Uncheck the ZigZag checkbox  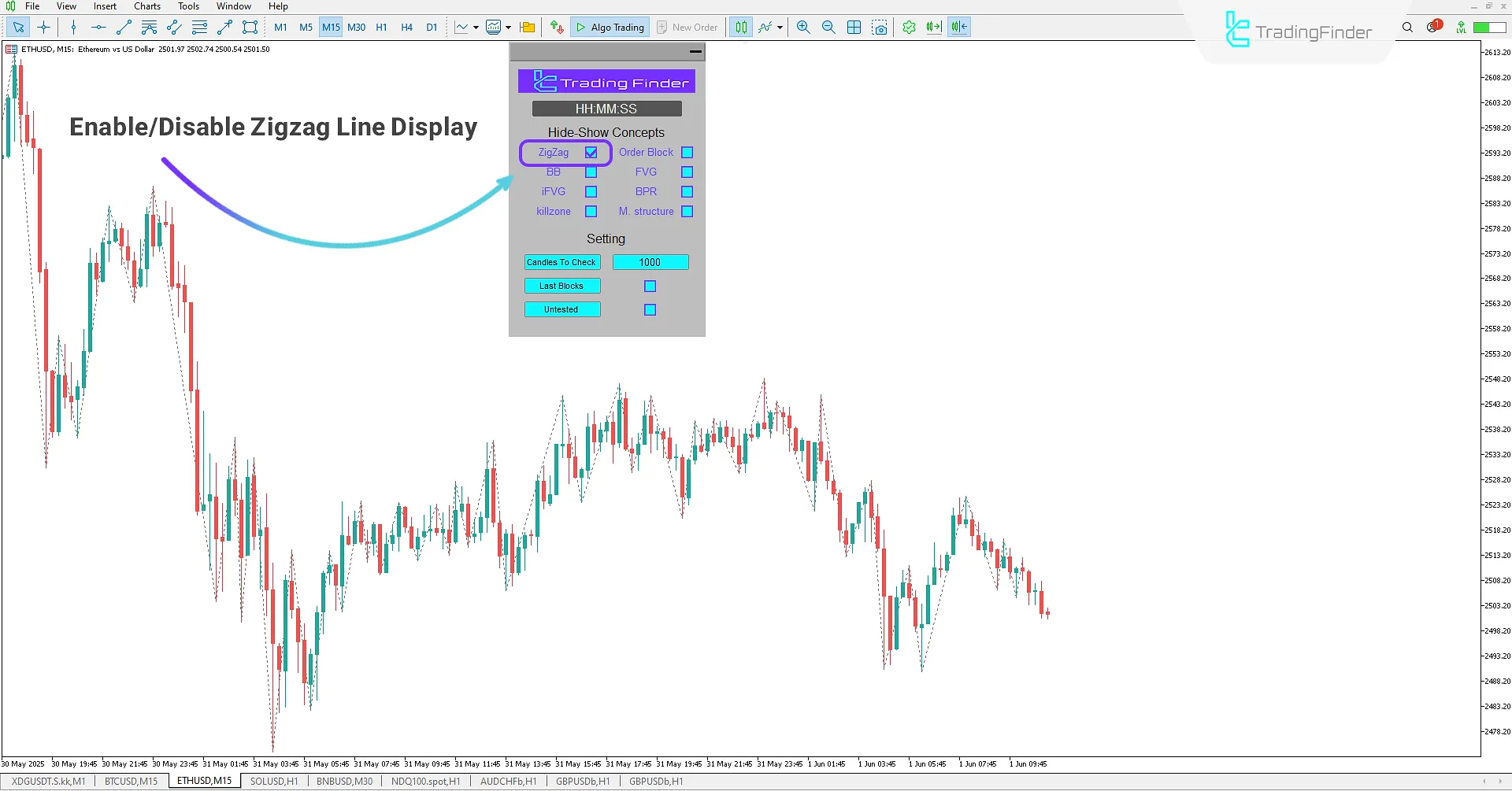pos(591,153)
